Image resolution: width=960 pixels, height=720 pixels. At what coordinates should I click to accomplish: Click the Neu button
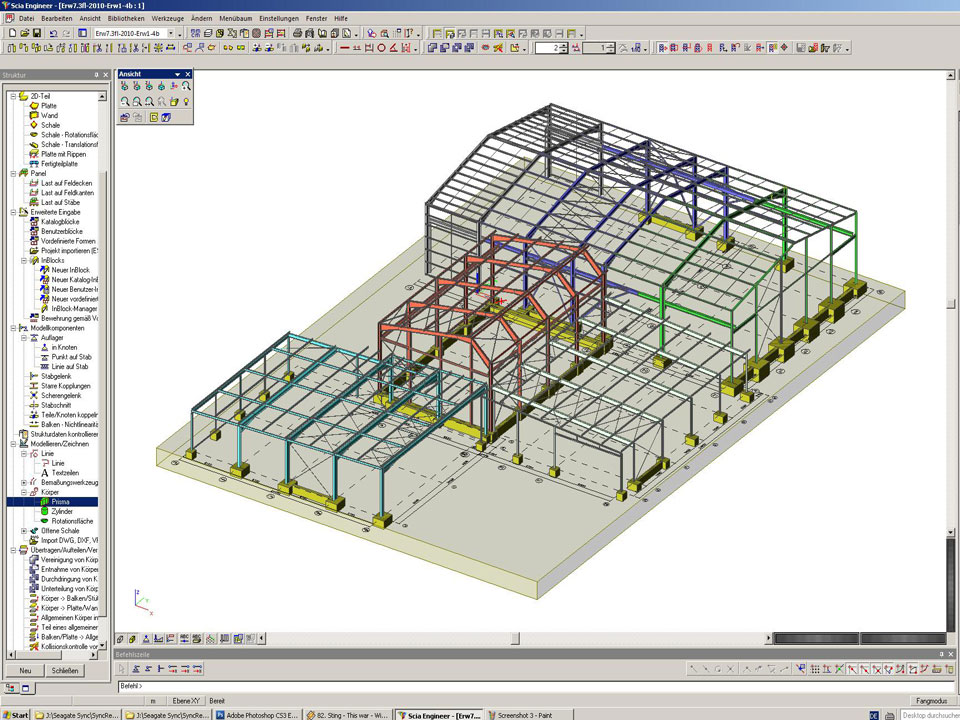(x=25, y=671)
